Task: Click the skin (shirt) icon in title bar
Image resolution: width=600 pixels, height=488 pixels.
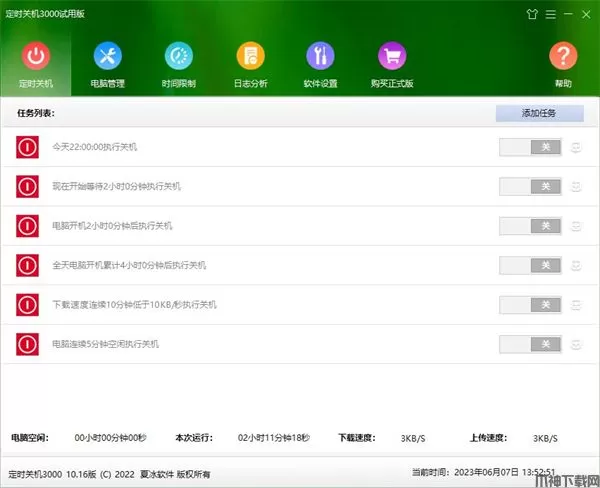Action: (x=532, y=15)
